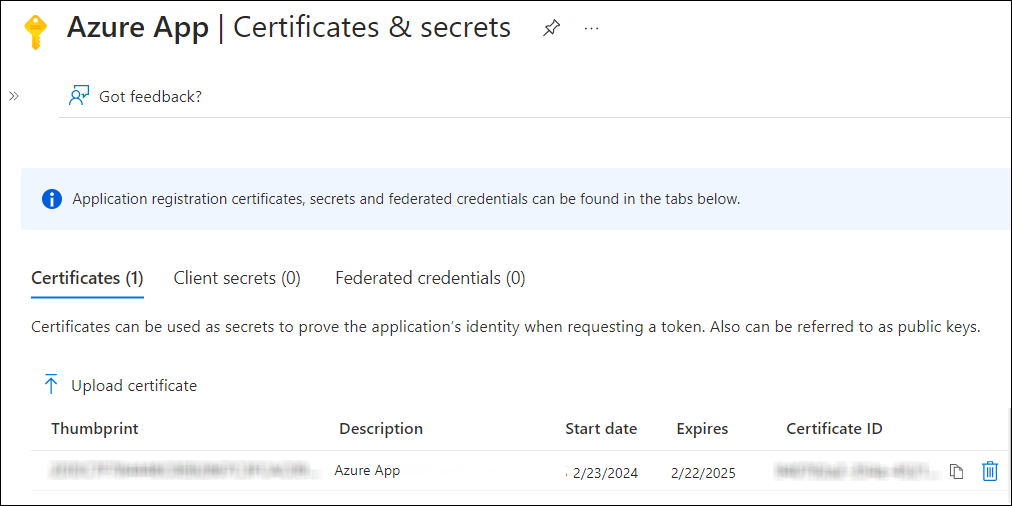Open the more options ellipsis in the title
Screen dimensions: 1012x506
(591, 28)
